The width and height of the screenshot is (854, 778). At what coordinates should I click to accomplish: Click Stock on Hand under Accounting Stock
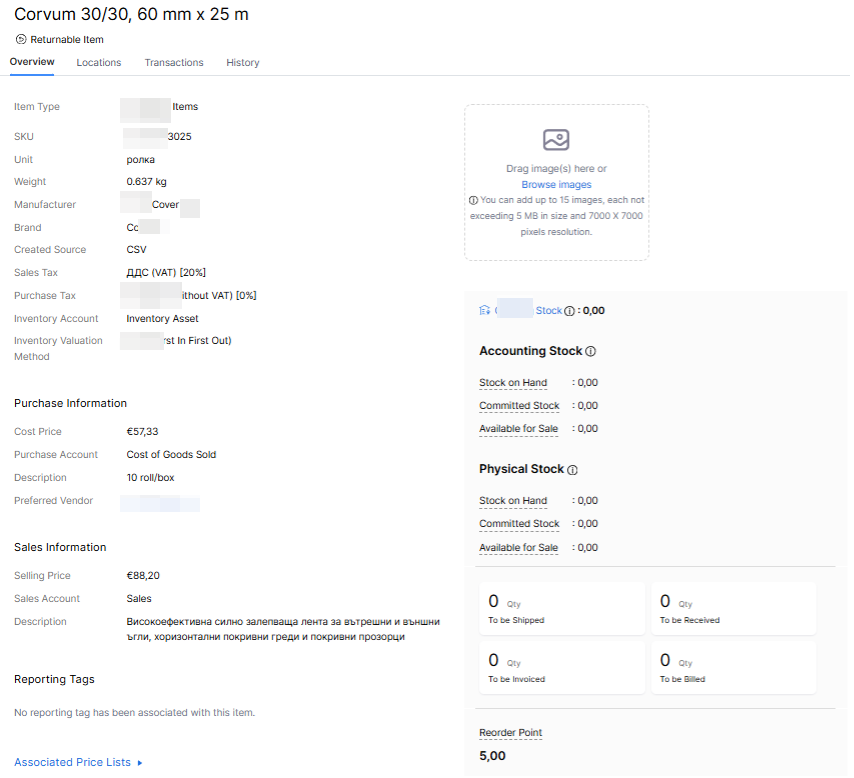(513, 382)
